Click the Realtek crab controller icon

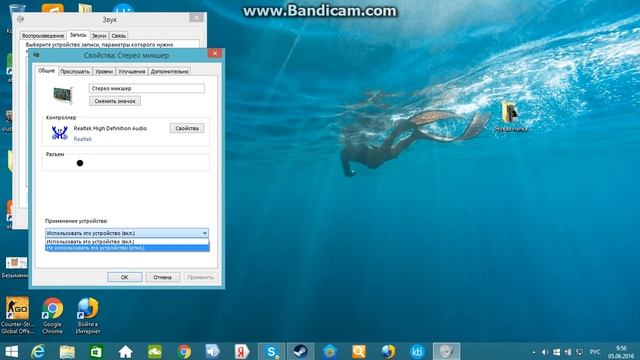pyautogui.click(x=60, y=133)
